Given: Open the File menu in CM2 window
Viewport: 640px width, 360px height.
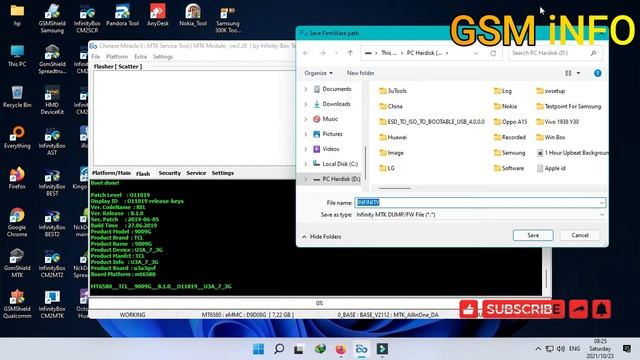Looking at the screenshot, I should [96, 56].
